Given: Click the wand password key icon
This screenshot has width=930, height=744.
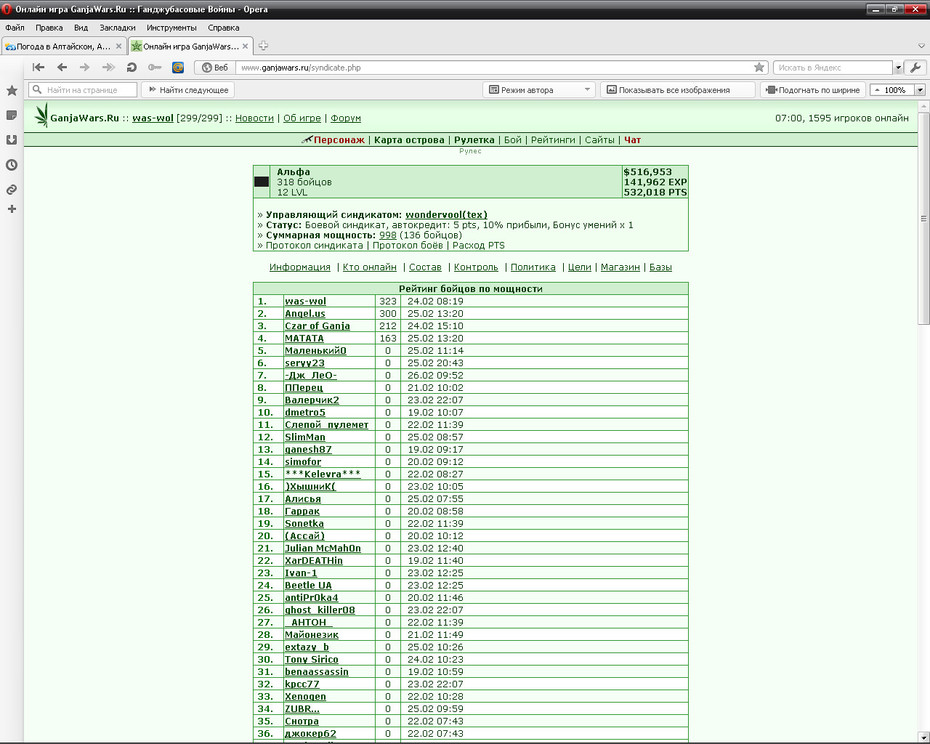Looking at the screenshot, I should [155, 68].
